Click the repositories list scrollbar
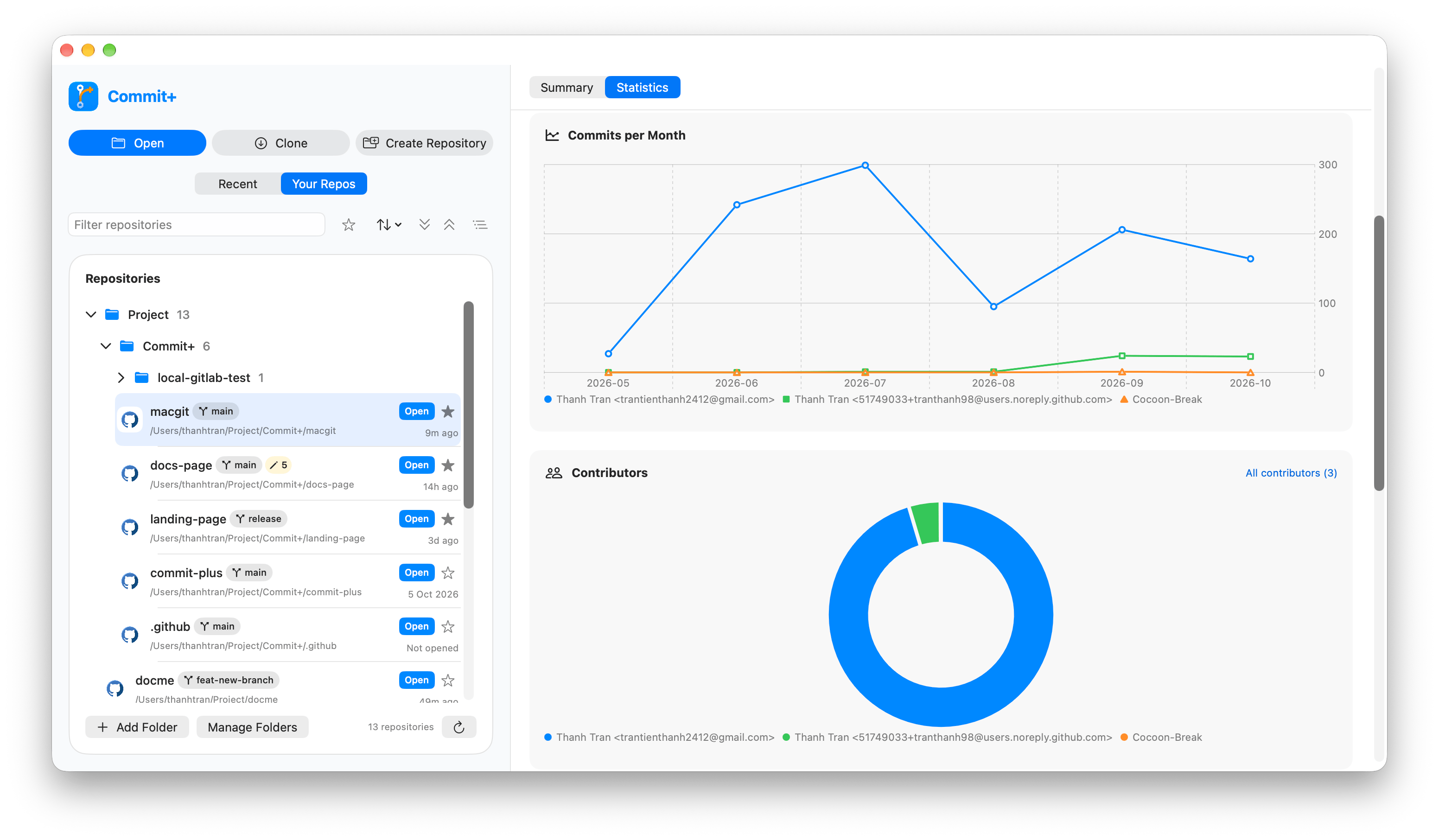Image resolution: width=1439 pixels, height=840 pixels. point(469,404)
